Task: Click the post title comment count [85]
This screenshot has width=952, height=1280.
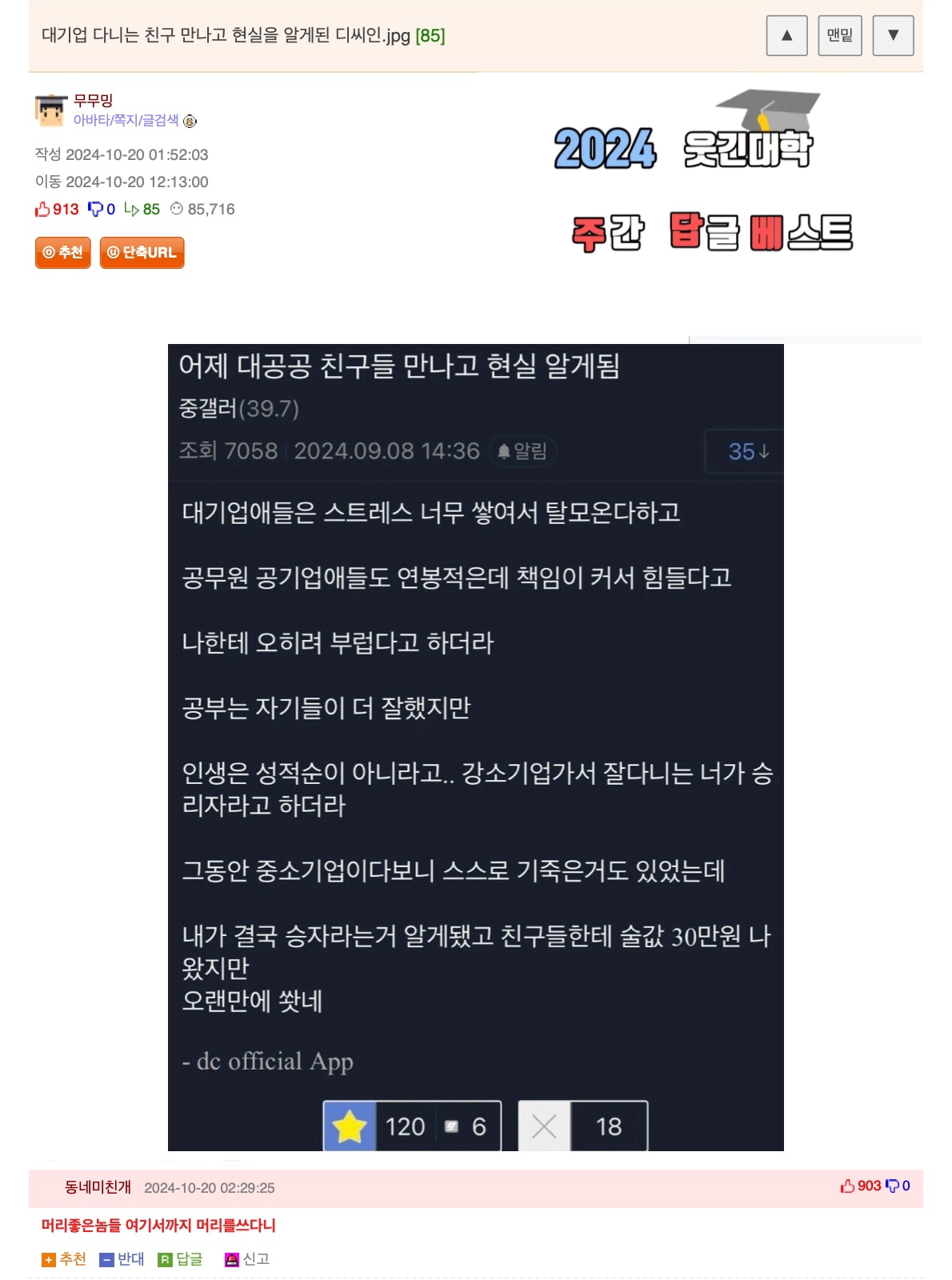Action: coord(430,35)
